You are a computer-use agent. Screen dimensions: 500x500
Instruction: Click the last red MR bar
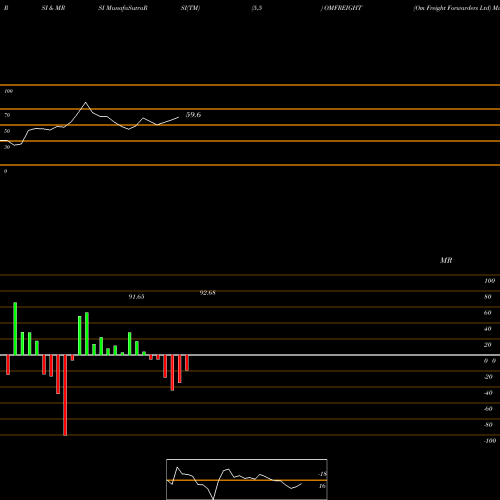(187, 363)
